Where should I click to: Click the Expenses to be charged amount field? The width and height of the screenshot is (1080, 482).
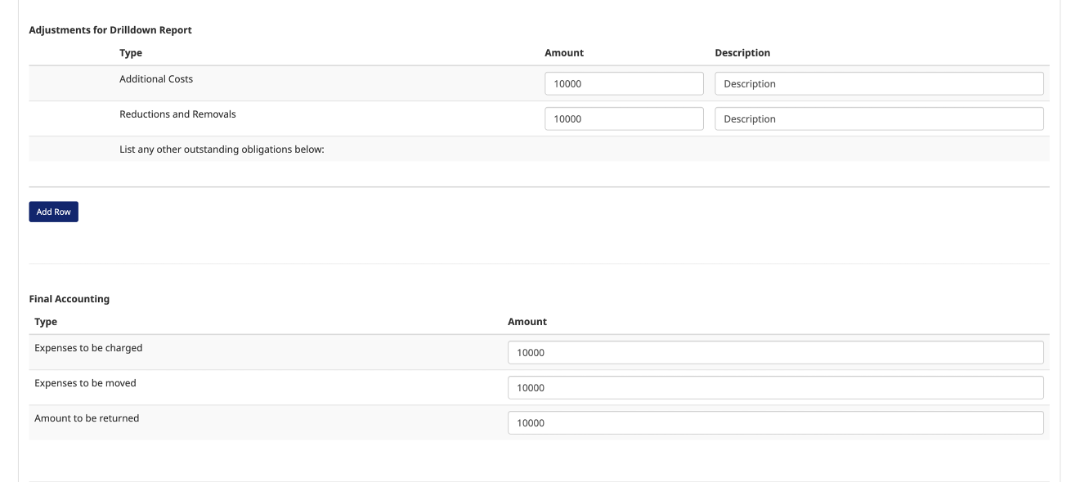pos(775,353)
